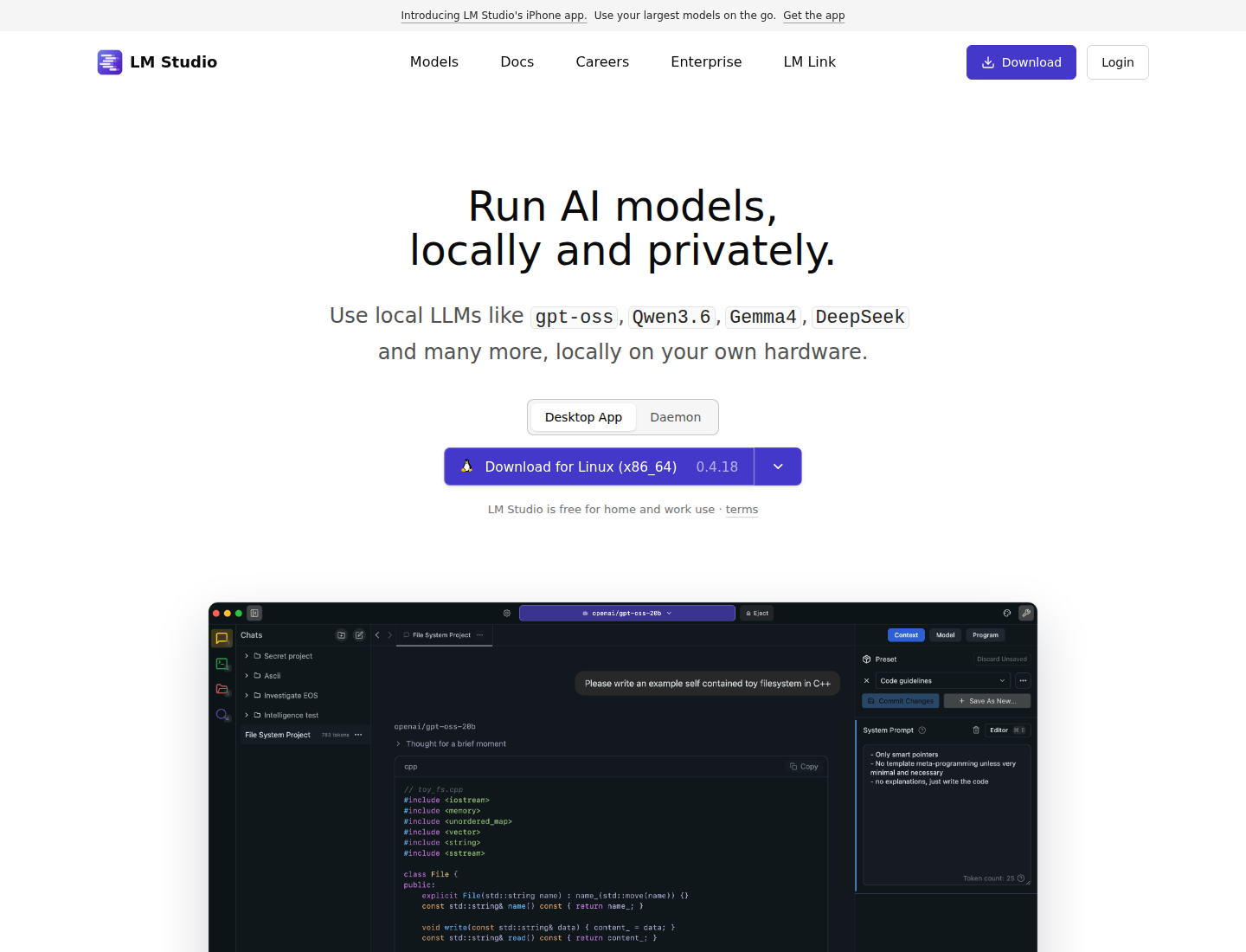Screen dimensions: 1246x952
Task: Open Introducing LM Studio's iPhone app link
Action: pos(494,16)
